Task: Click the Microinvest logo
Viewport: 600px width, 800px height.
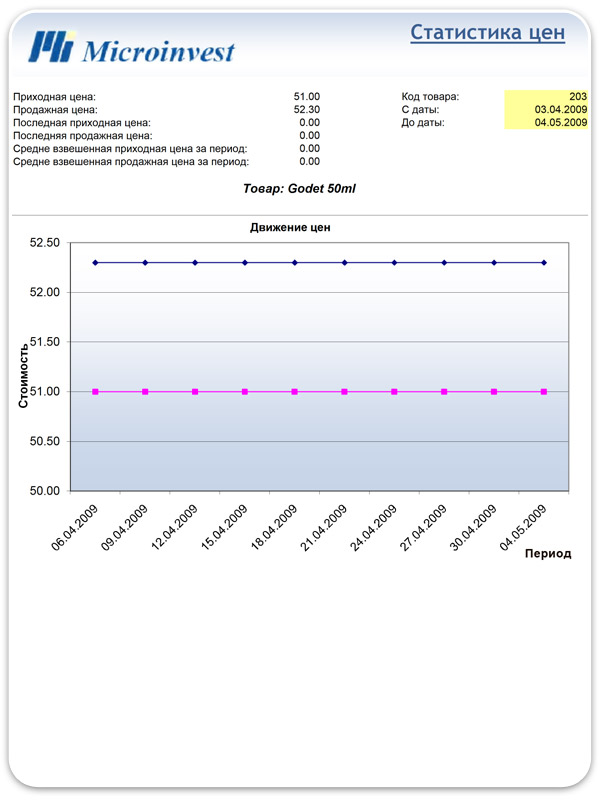Action: coord(132,46)
